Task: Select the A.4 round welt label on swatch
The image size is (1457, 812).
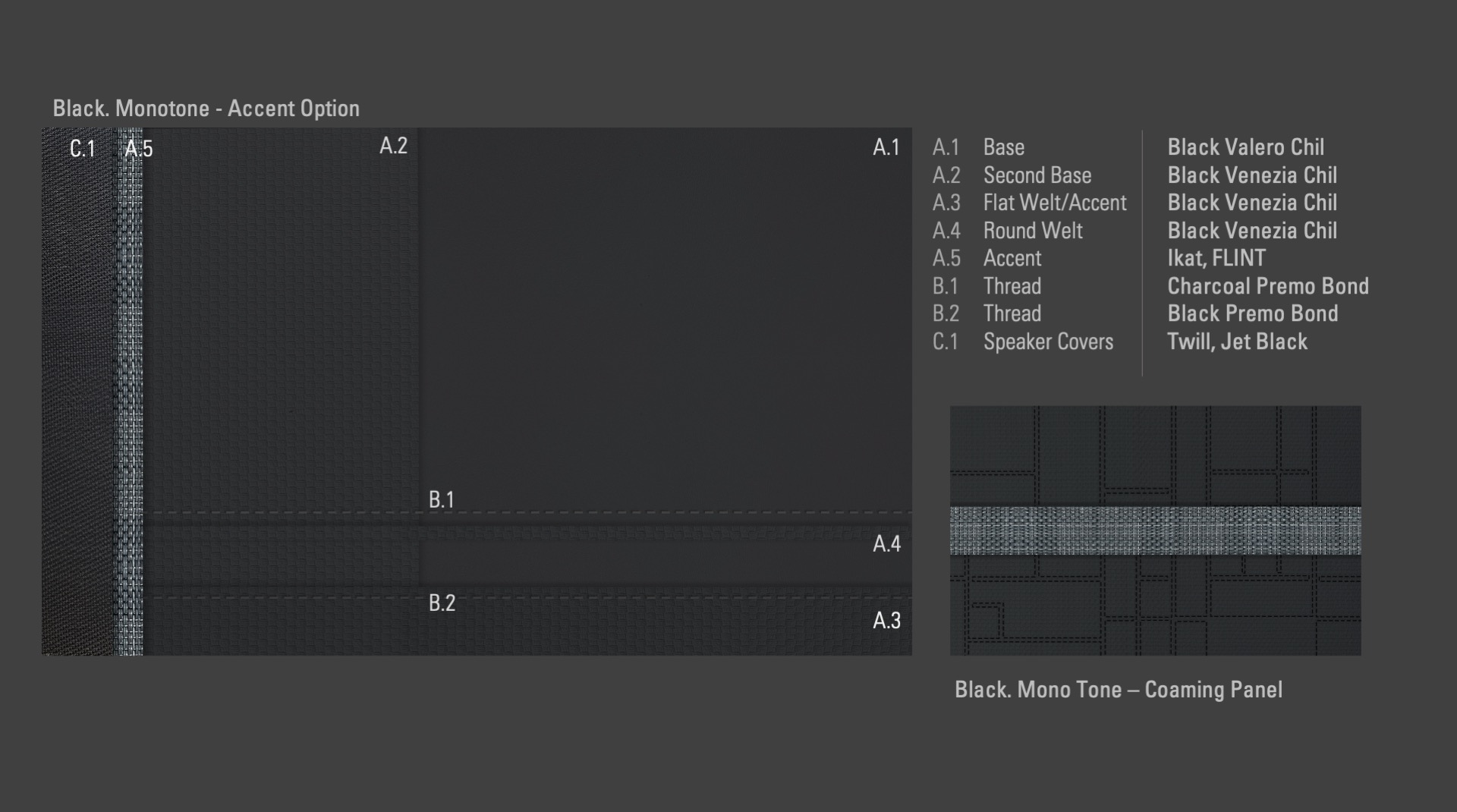Action: click(886, 543)
